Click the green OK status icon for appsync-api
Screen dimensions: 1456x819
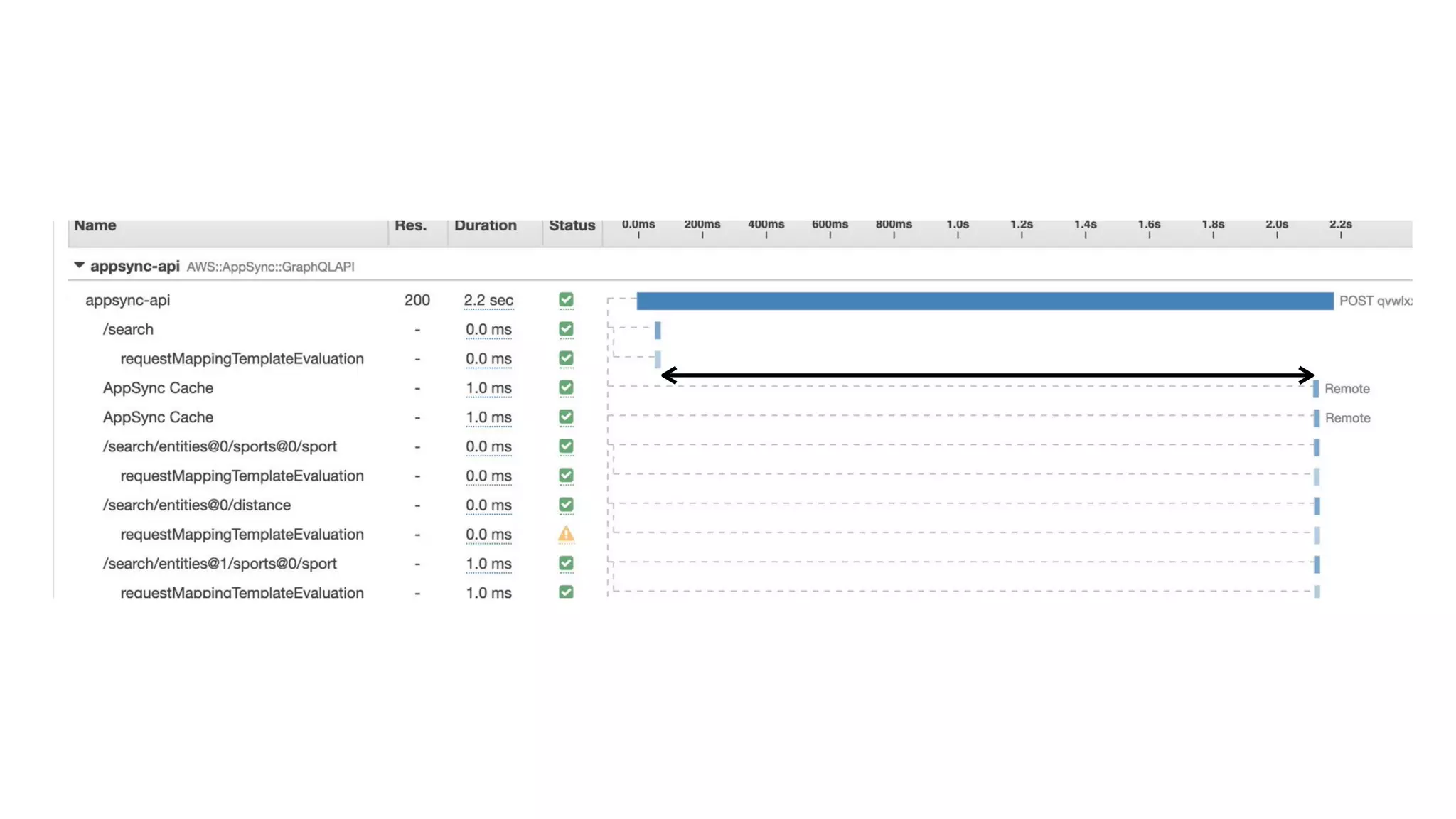[566, 300]
